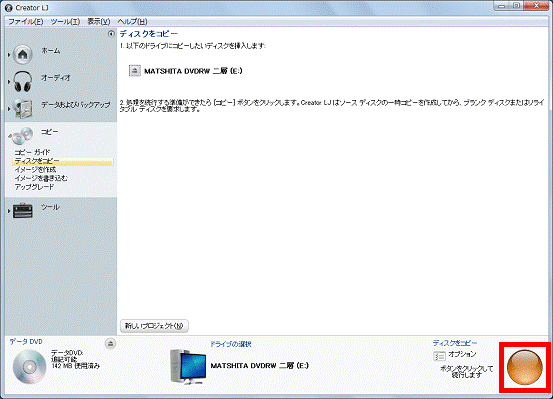Click the data DVD disc icon

tap(30, 367)
